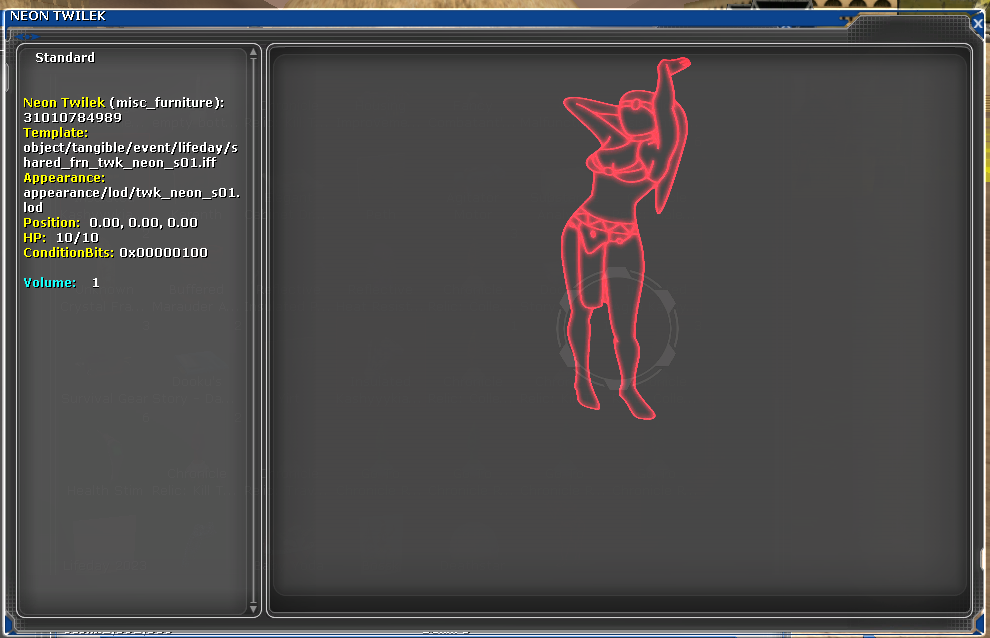This screenshot has height=638, width=990.
Task: Click the object ID 31010784989
Action: (x=73, y=117)
